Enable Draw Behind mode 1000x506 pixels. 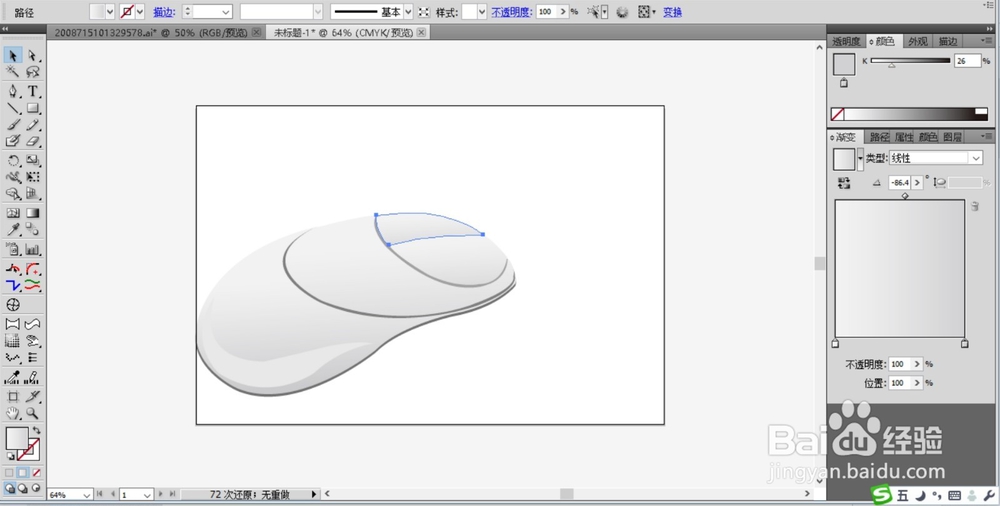pos(22,488)
